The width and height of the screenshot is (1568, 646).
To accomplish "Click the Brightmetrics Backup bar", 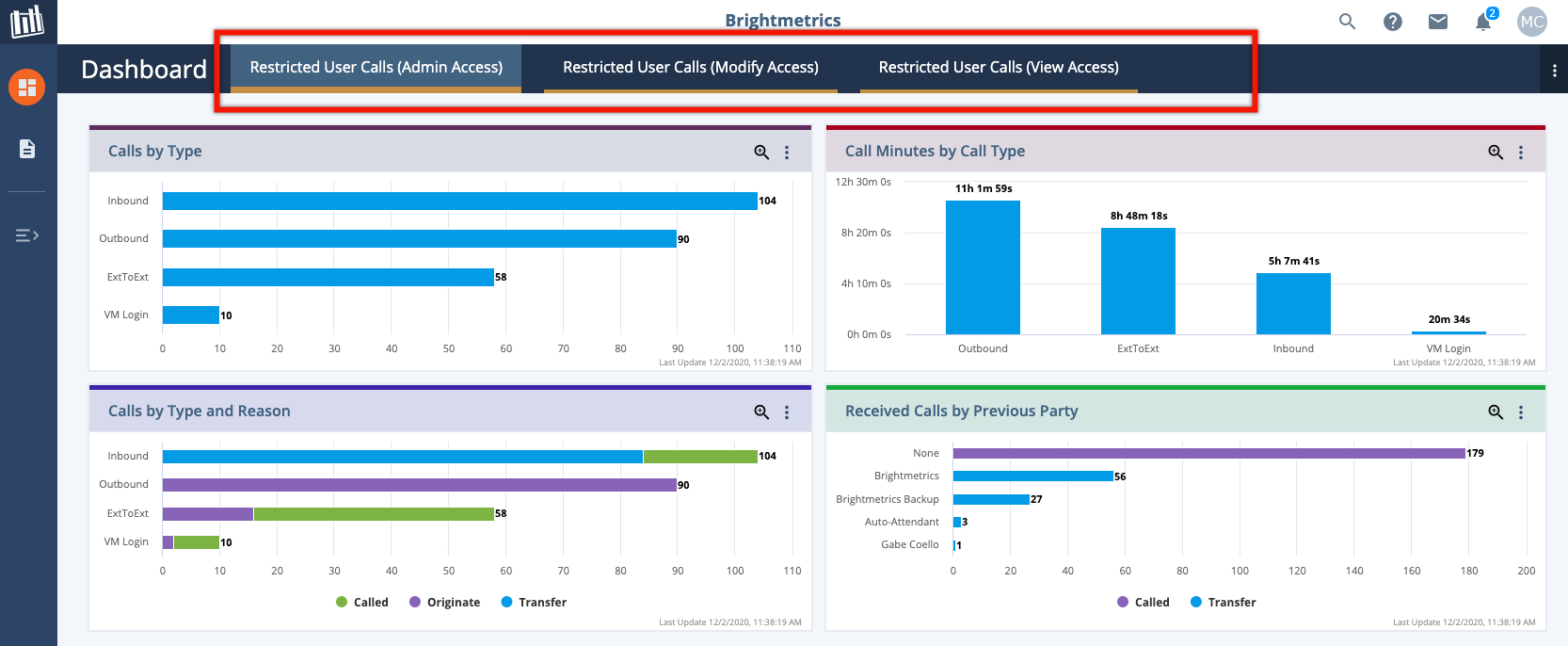I will pos(992,499).
